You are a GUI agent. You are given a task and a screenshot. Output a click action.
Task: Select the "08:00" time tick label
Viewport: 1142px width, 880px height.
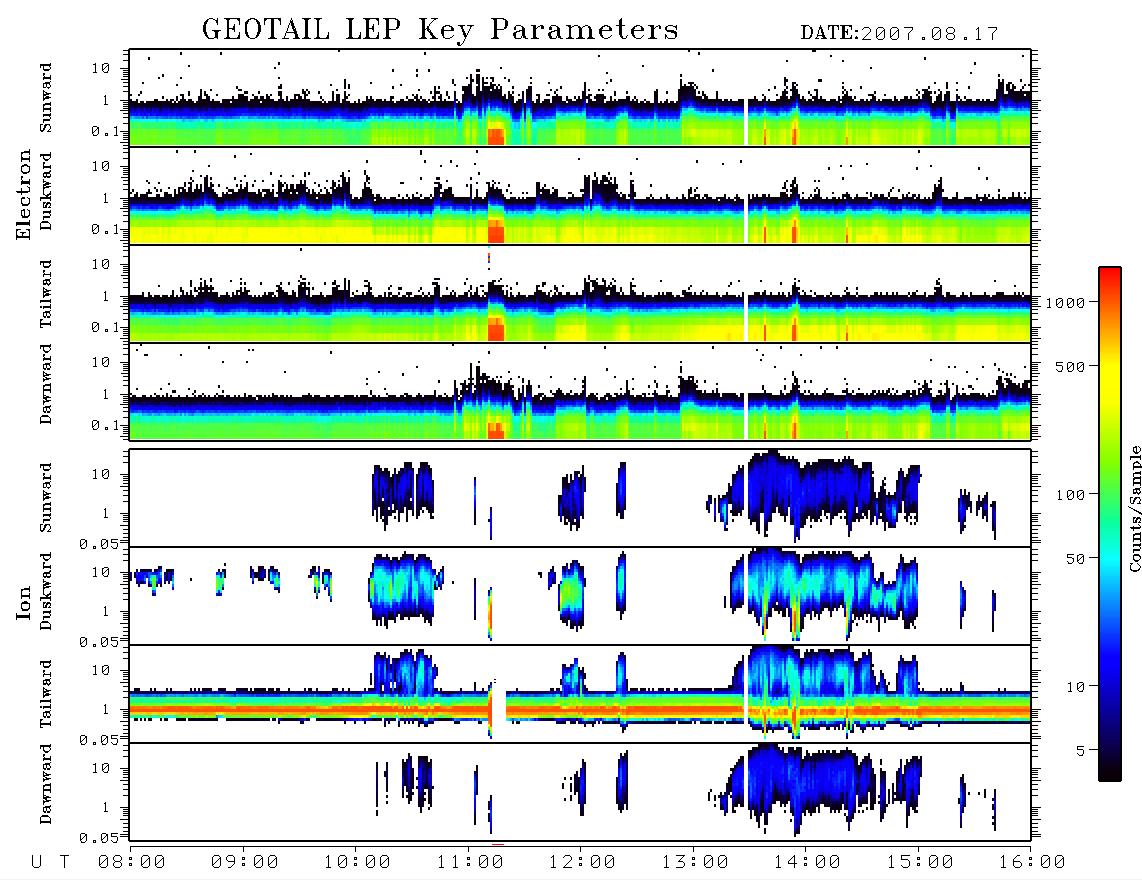132,862
